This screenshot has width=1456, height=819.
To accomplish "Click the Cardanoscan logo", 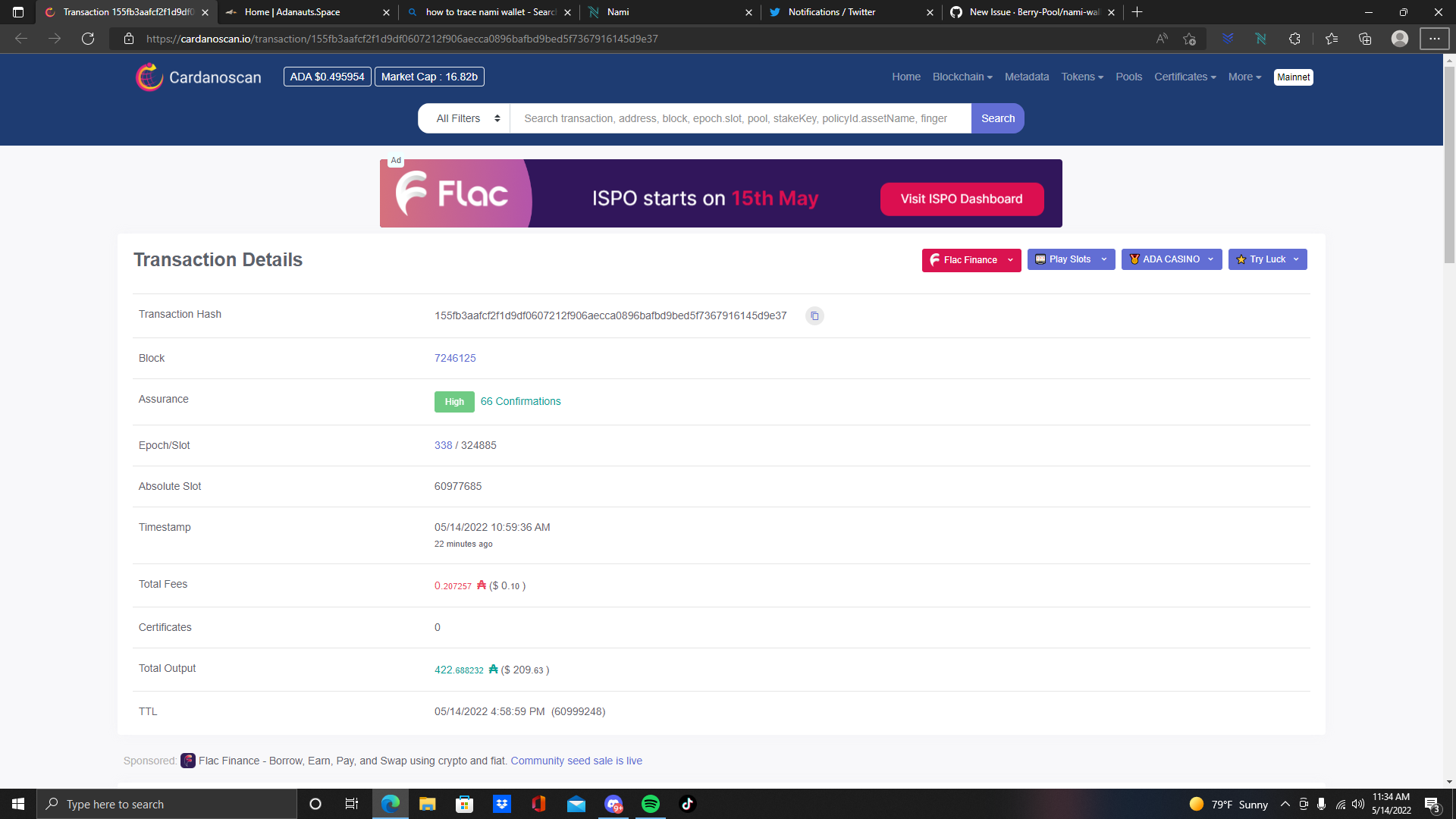I will [199, 77].
